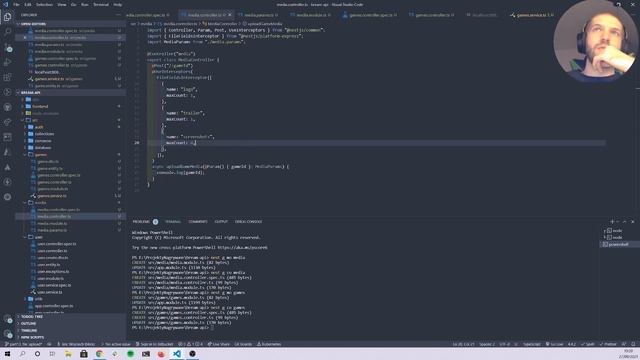Open lightning bolt extension icon in activity bar
The height and width of the screenshot is (360, 640).
(7, 182)
